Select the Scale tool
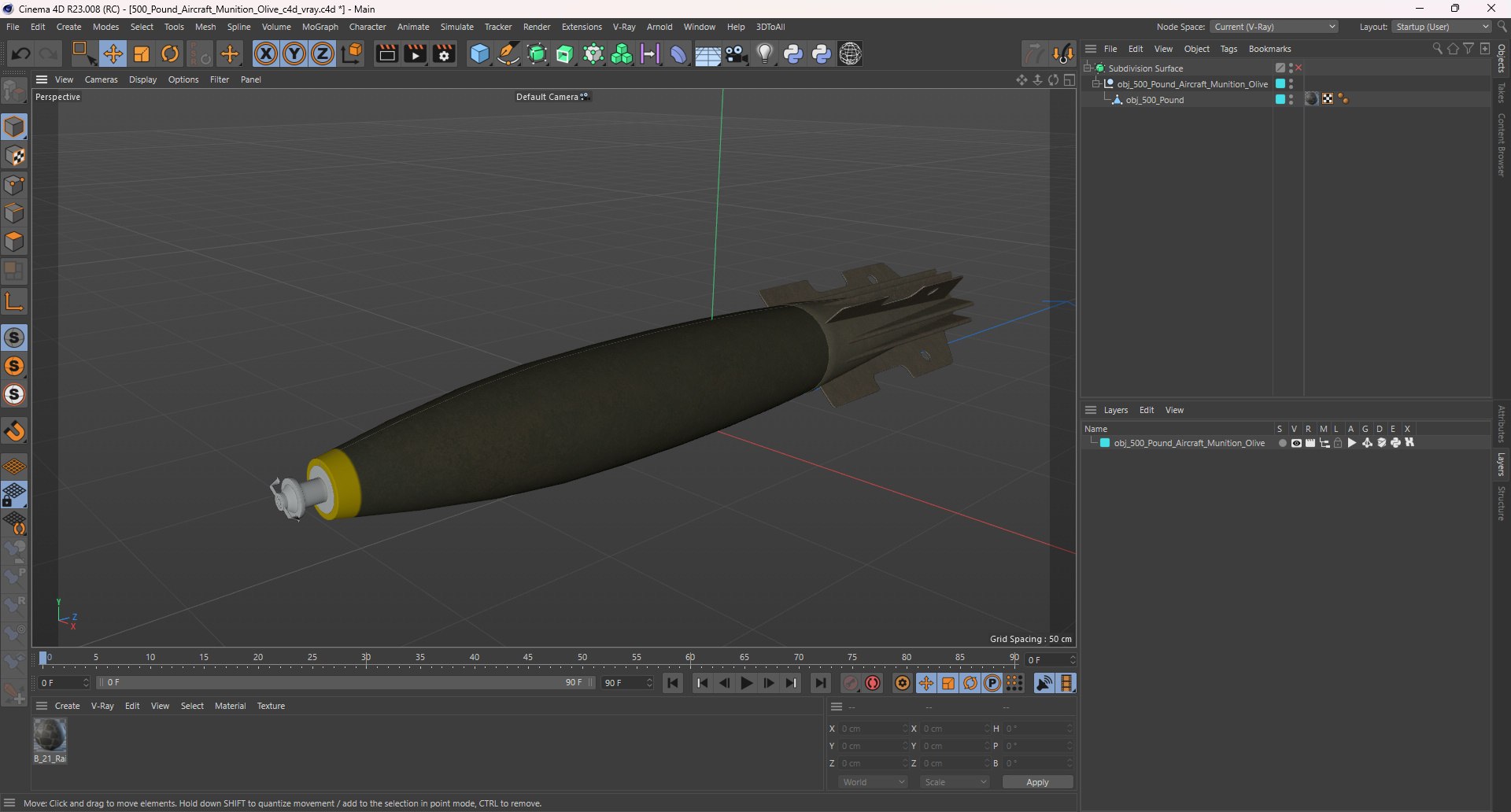This screenshot has height=812, width=1511. [x=142, y=54]
